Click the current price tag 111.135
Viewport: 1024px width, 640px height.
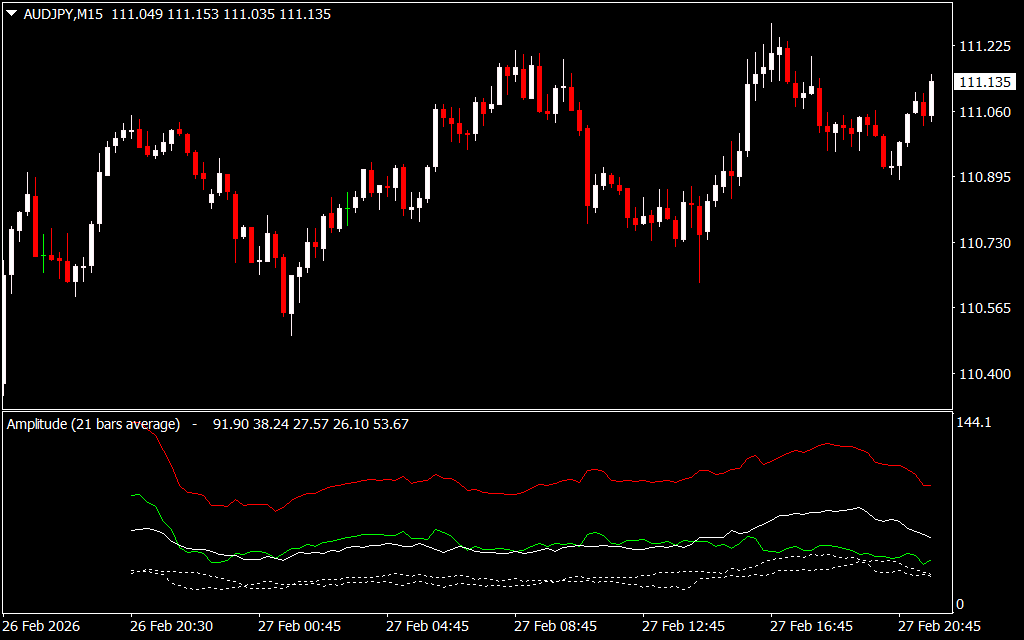pyautogui.click(x=983, y=82)
